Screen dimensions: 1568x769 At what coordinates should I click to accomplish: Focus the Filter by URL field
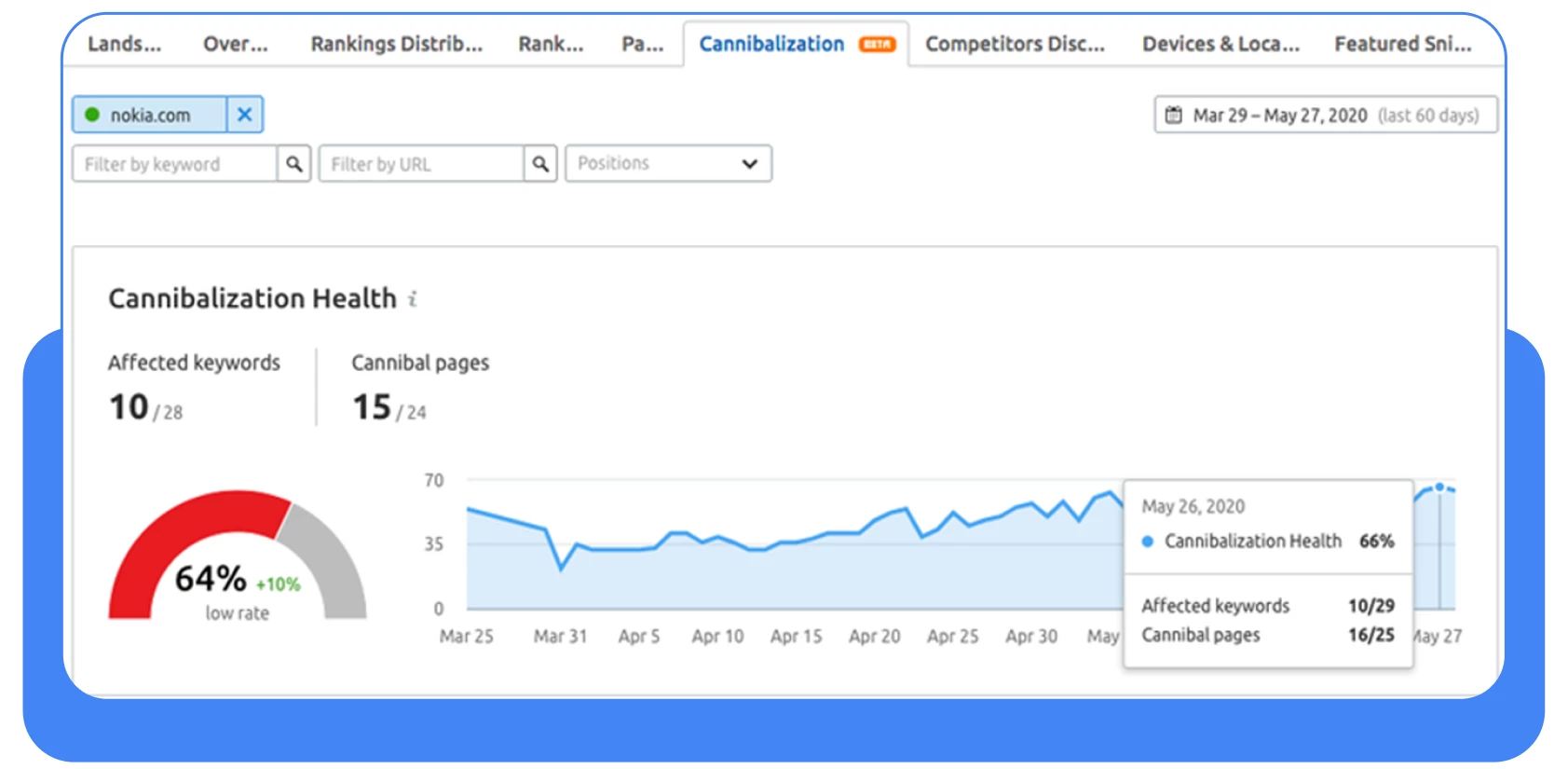coord(421,164)
